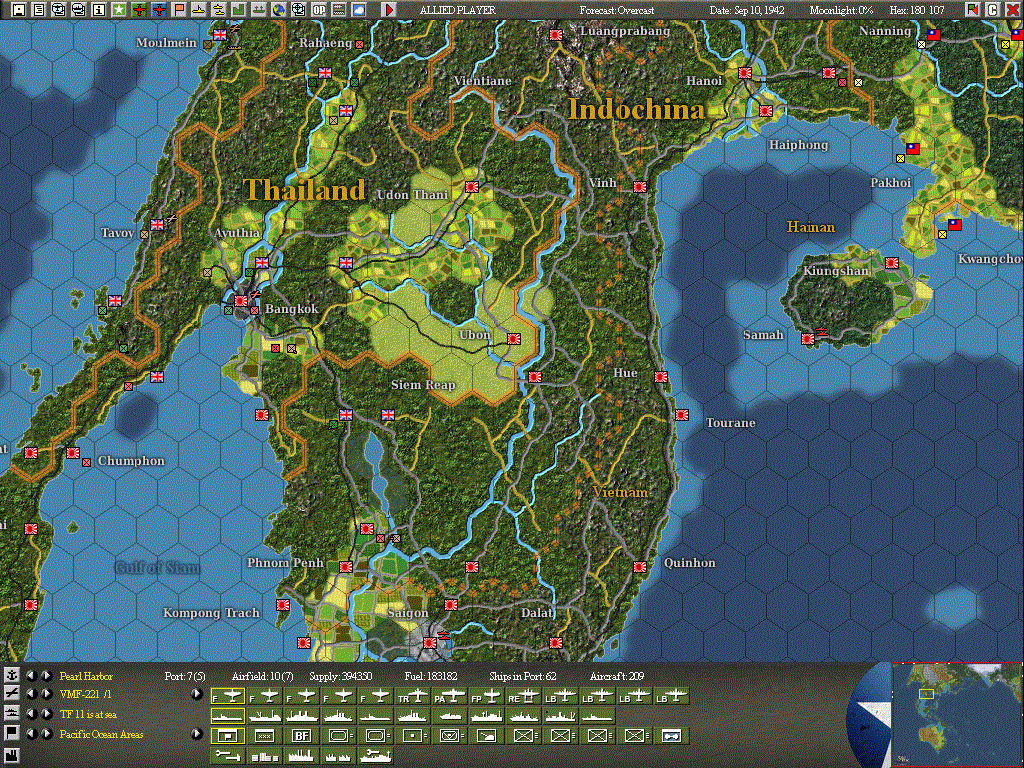
Task: Click the Japanese base marker at Ubon
Action: (x=514, y=339)
